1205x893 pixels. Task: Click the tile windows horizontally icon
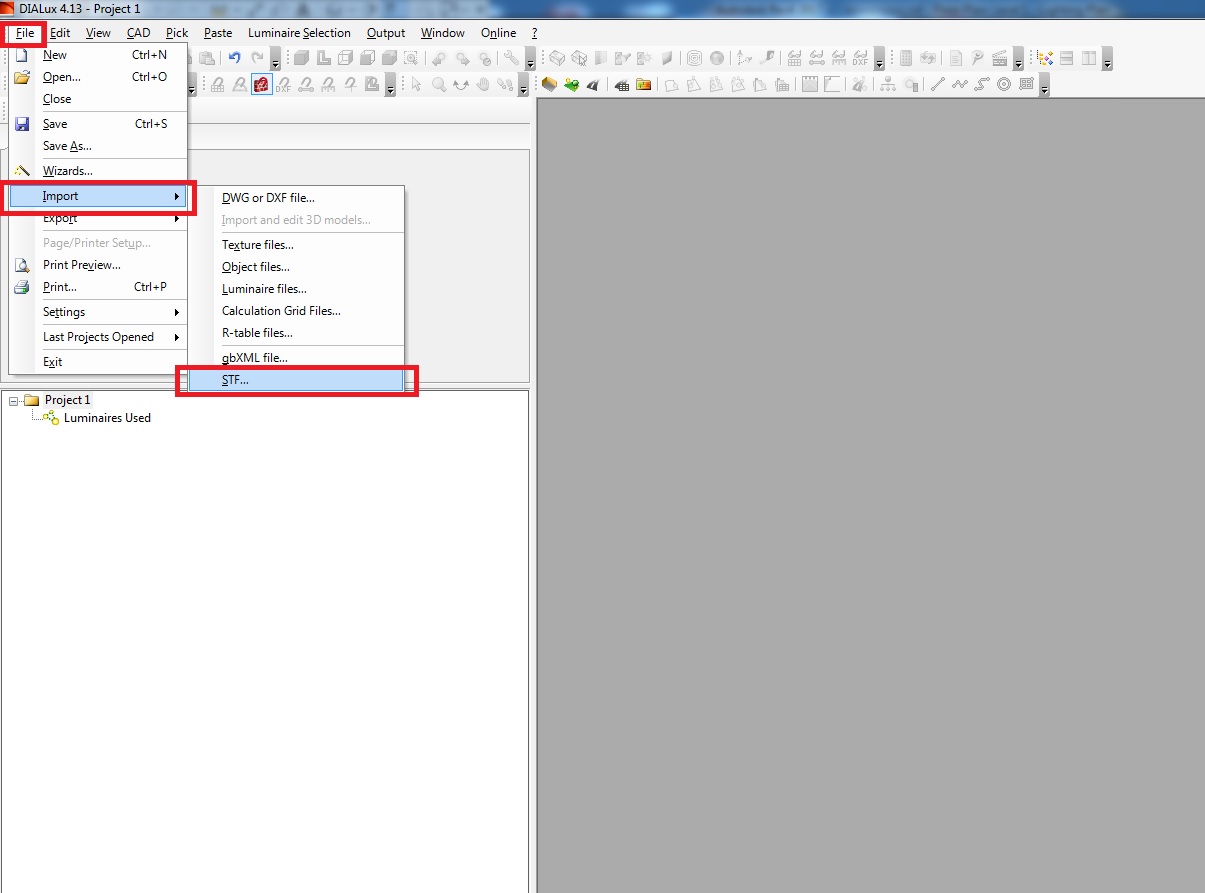click(x=1067, y=58)
